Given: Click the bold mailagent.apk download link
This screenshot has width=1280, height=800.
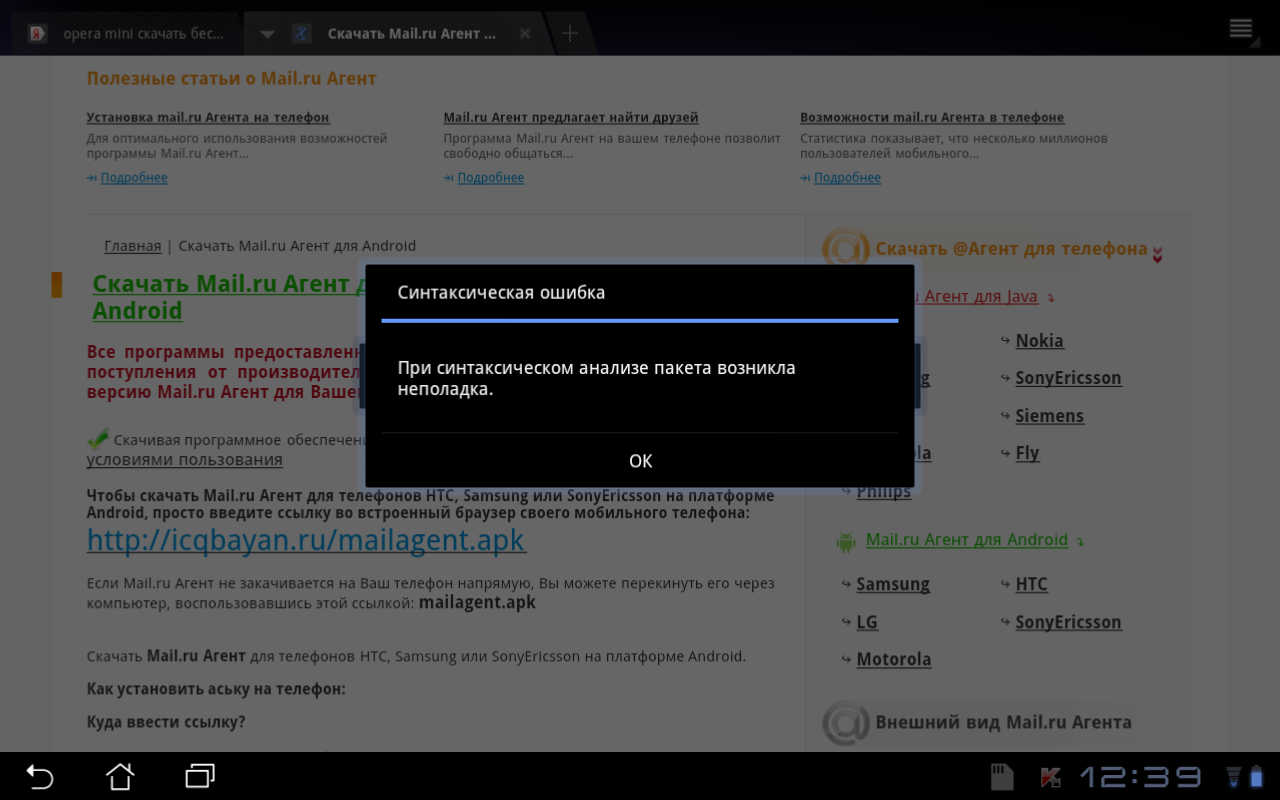Looking at the screenshot, I should [x=477, y=603].
